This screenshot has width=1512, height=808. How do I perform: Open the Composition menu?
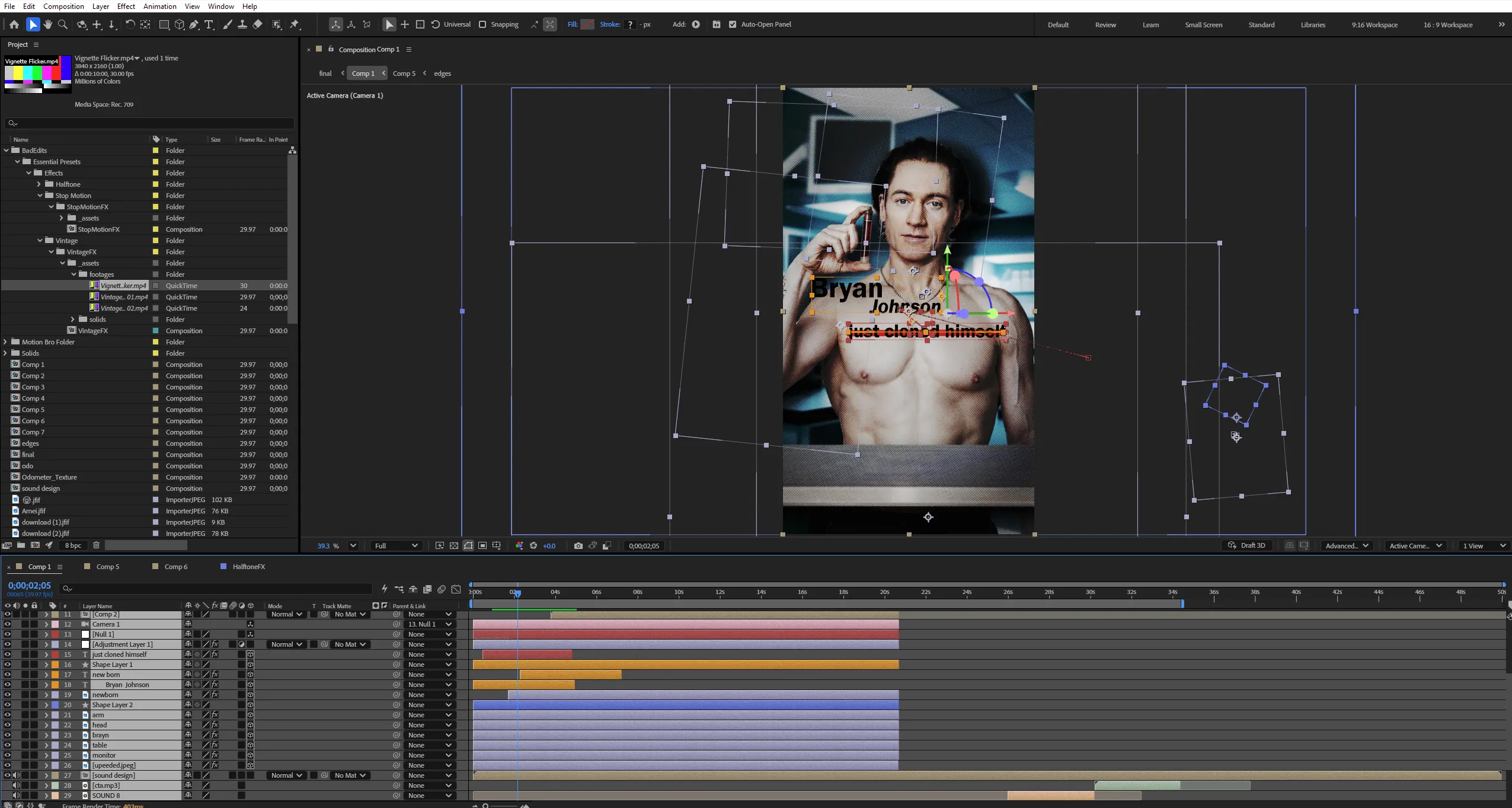pos(63,7)
